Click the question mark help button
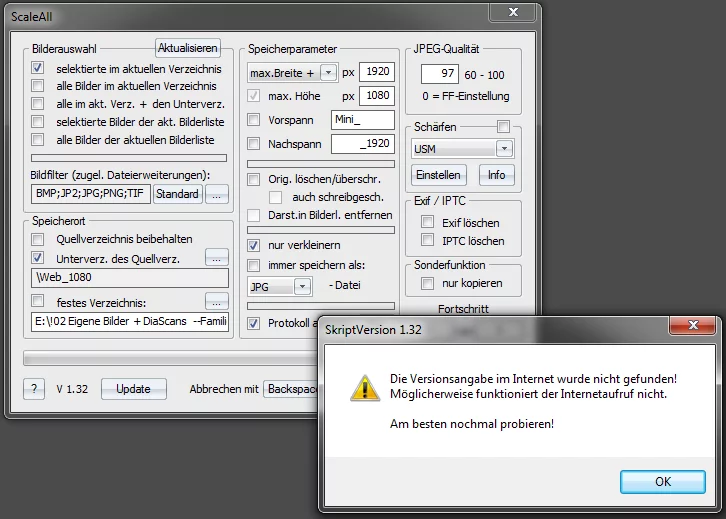Image resolution: width=726 pixels, height=519 pixels. point(33,389)
